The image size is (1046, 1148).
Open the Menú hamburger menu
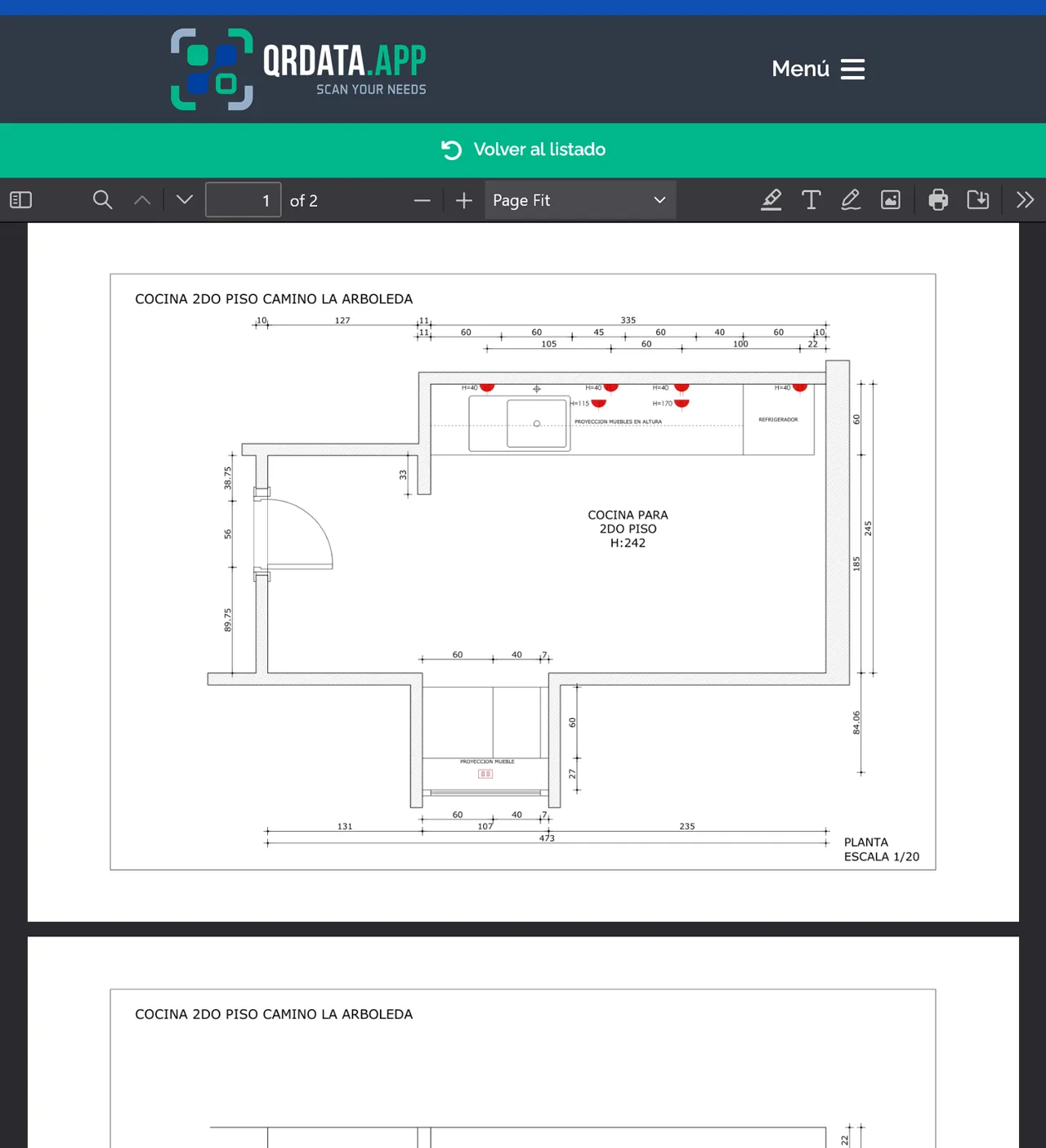(818, 69)
